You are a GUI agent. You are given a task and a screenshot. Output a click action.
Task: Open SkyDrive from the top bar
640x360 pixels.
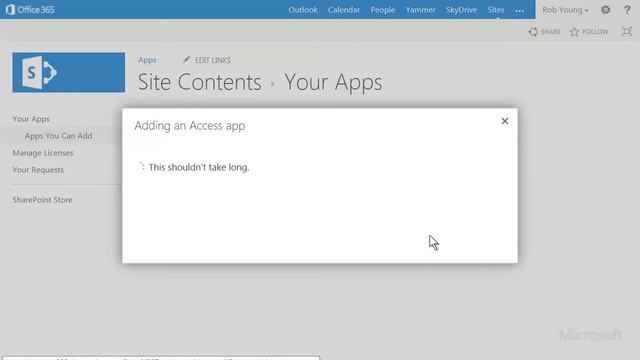click(x=461, y=10)
